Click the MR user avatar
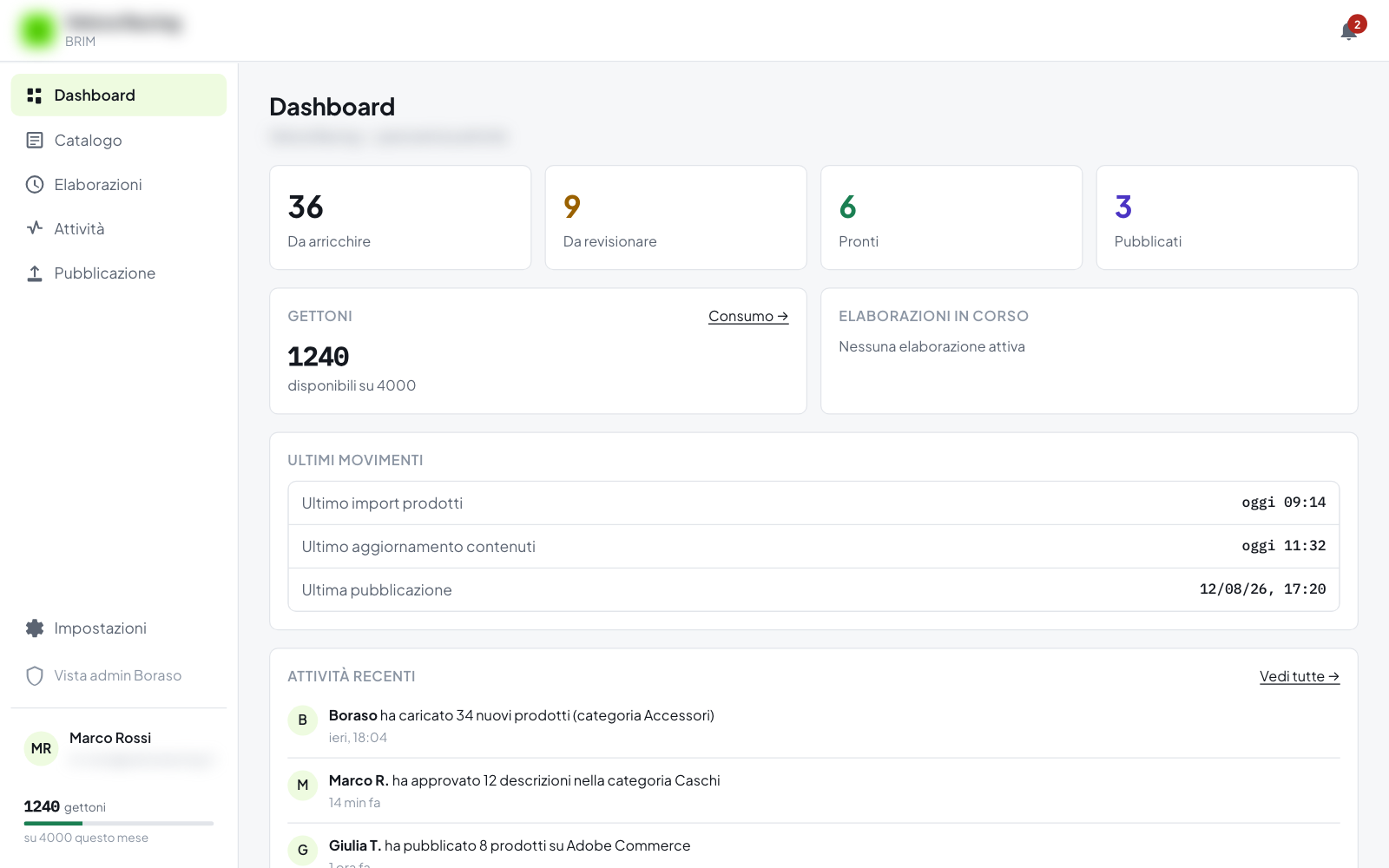Viewport: 1389px width, 868px height. [41, 748]
